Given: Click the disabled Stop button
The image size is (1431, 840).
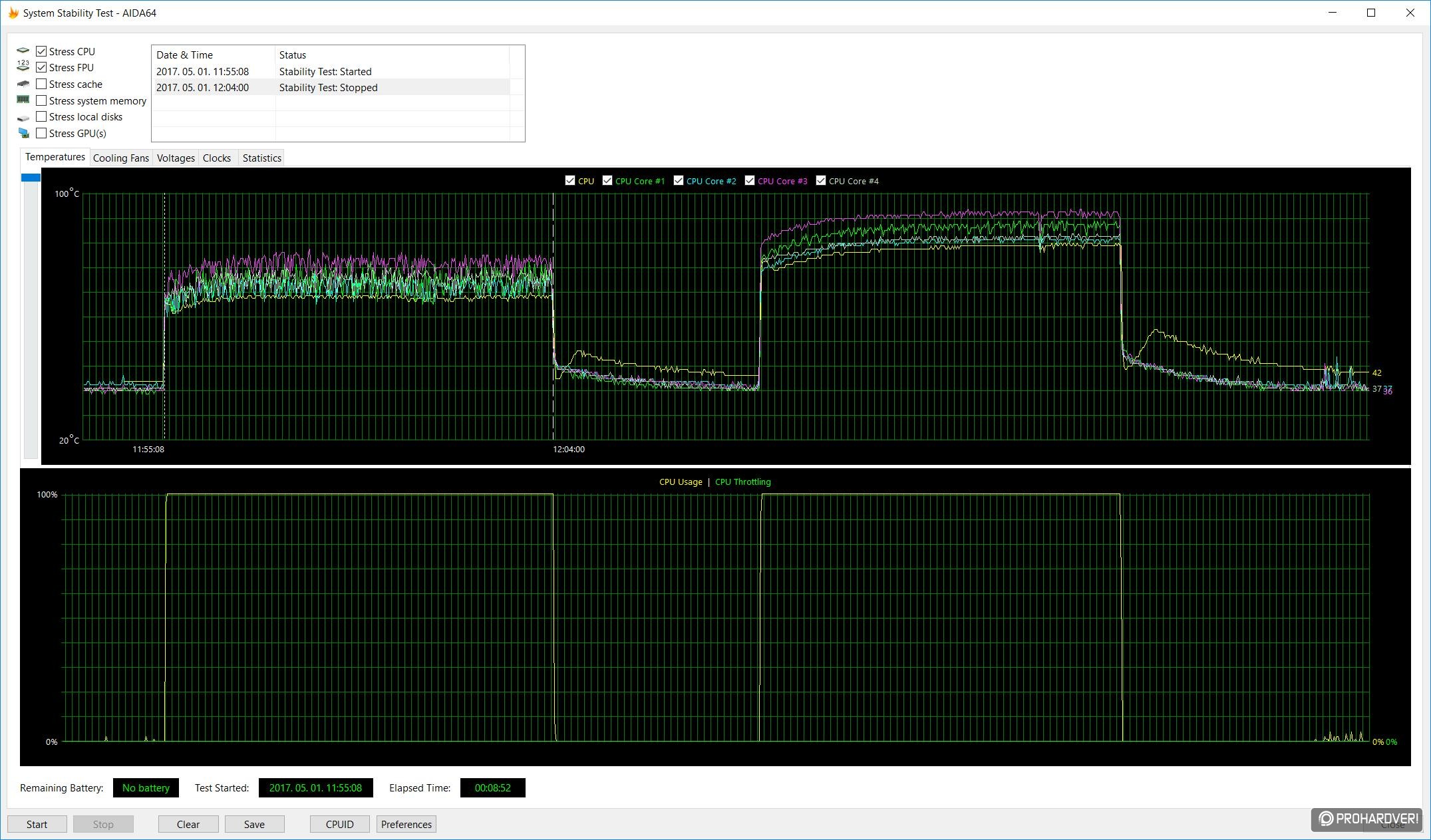Looking at the screenshot, I should click(103, 824).
